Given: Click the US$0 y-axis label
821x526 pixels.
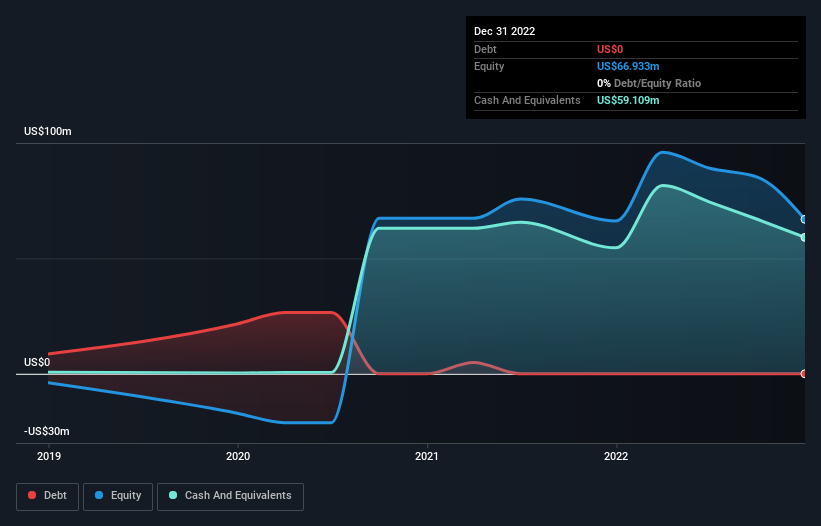Looking at the screenshot, I should pyautogui.click(x=37, y=362).
